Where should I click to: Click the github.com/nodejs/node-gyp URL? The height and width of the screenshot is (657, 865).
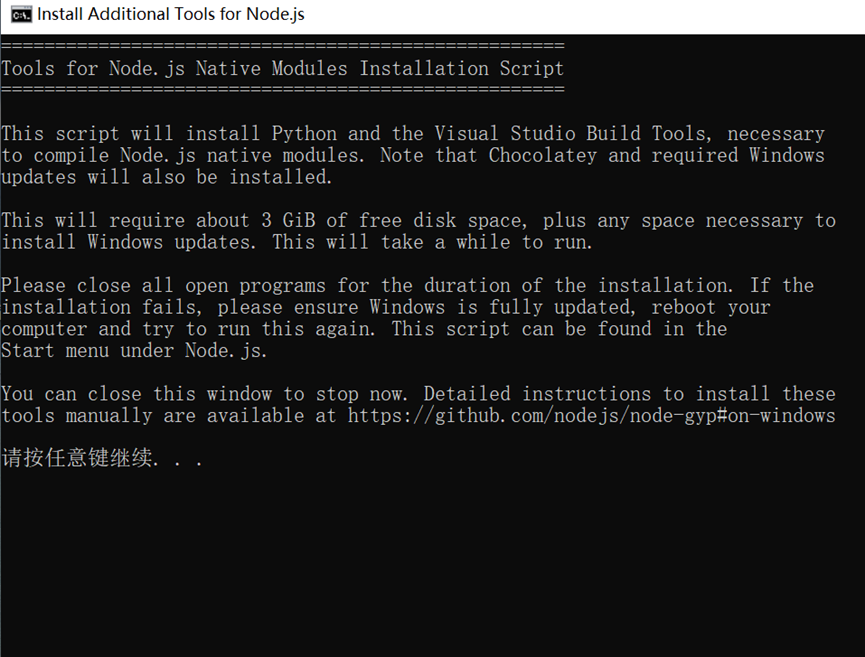pyautogui.click(x=592, y=416)
